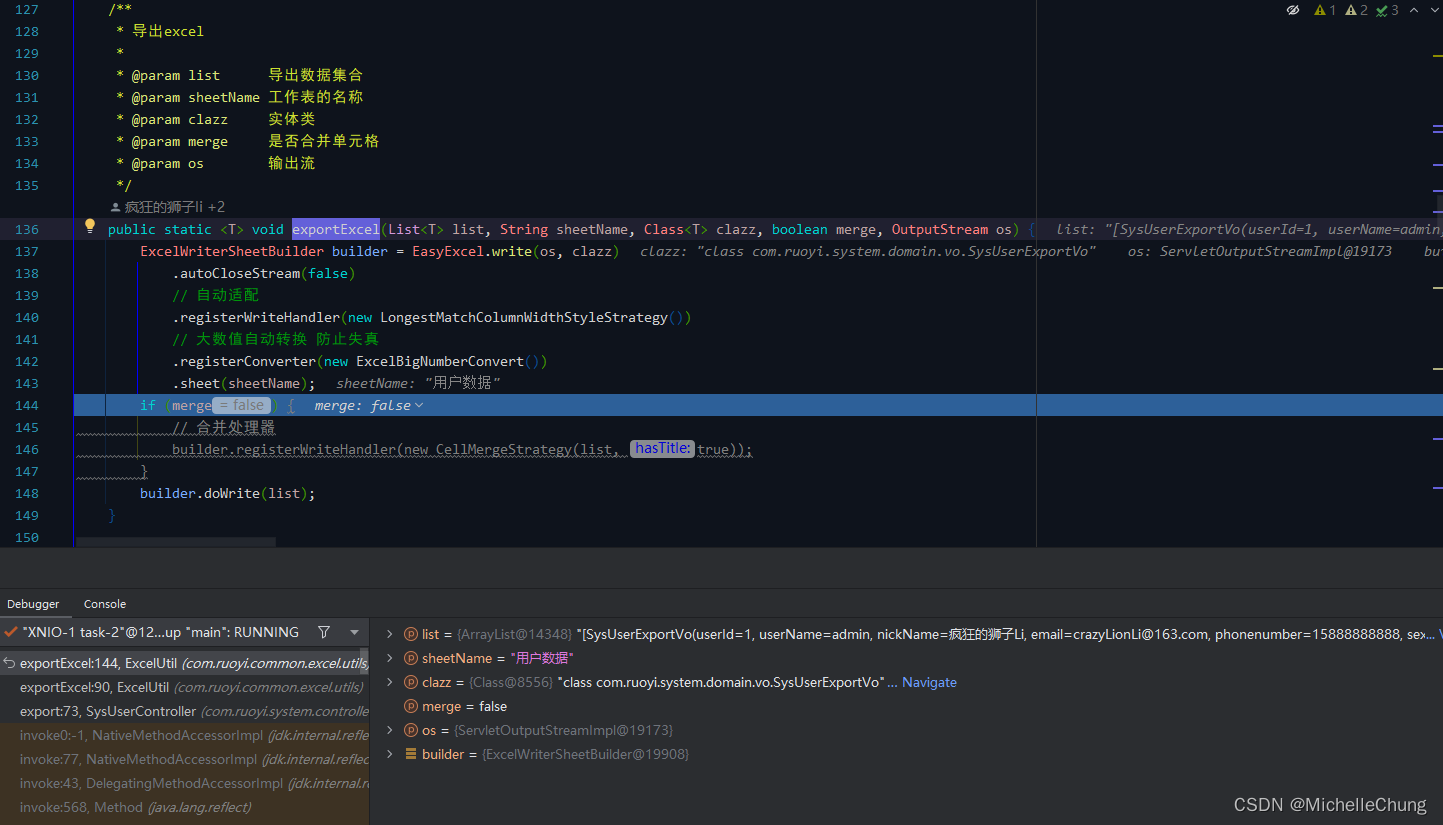Viewport: 1443px width, 825px height.
Task: Select the merge = false variable row
Action: (906, 706)
